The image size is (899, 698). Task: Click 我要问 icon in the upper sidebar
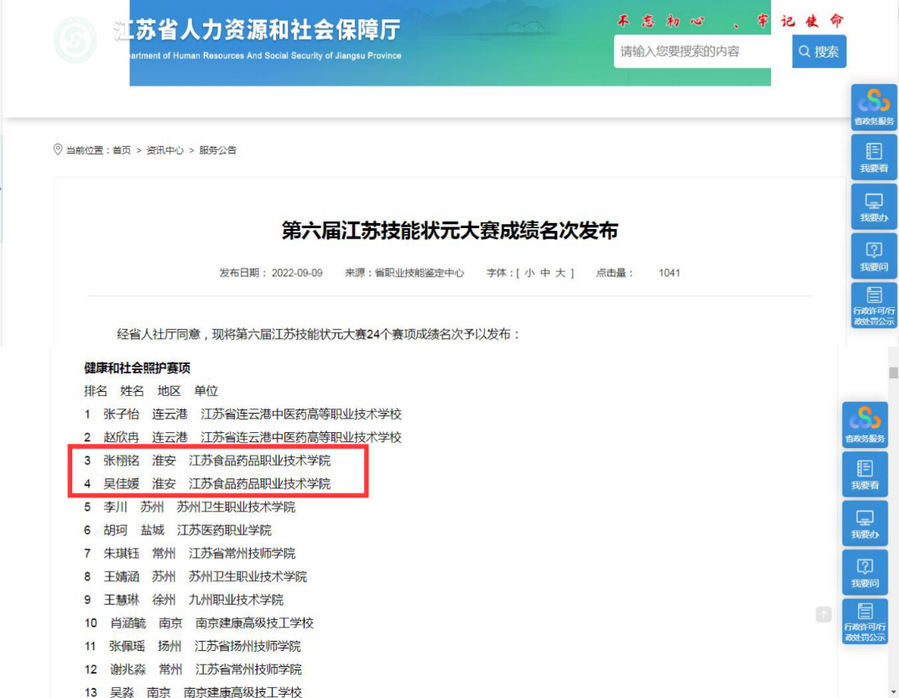pos(873,256)
